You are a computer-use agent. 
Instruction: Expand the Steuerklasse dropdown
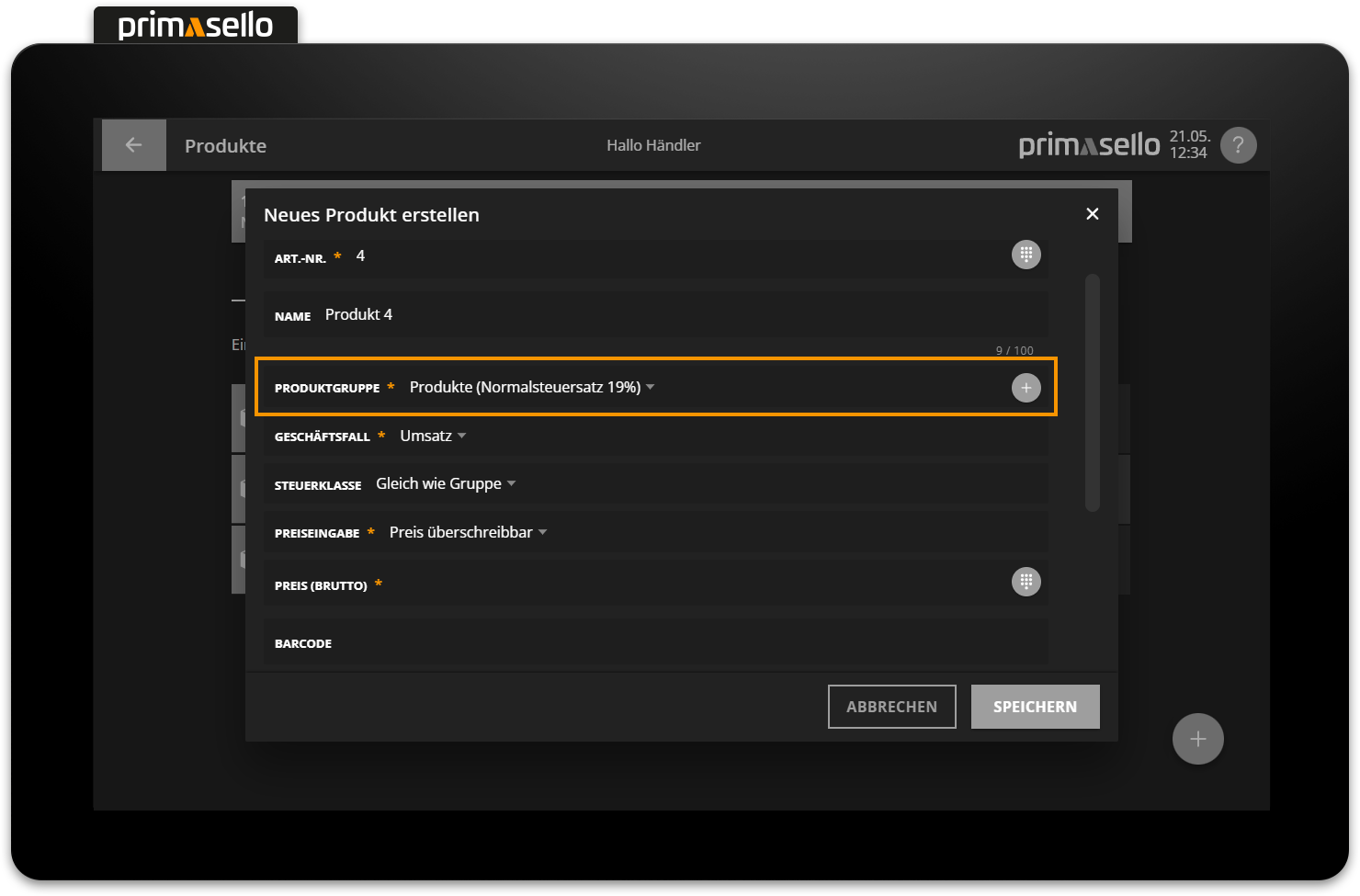point(445,484)
